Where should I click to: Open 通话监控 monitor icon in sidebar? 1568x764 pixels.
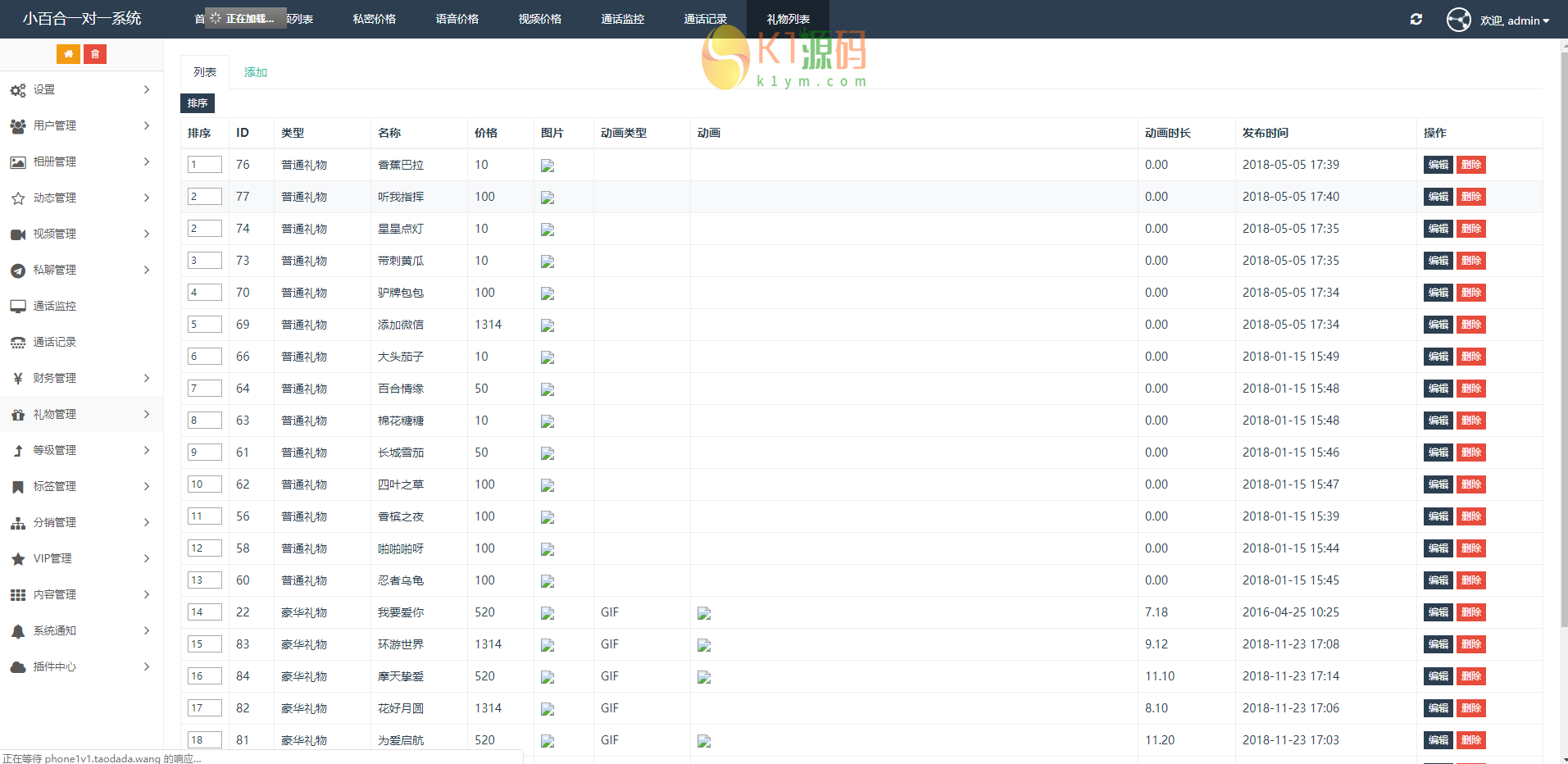point(18,307)
